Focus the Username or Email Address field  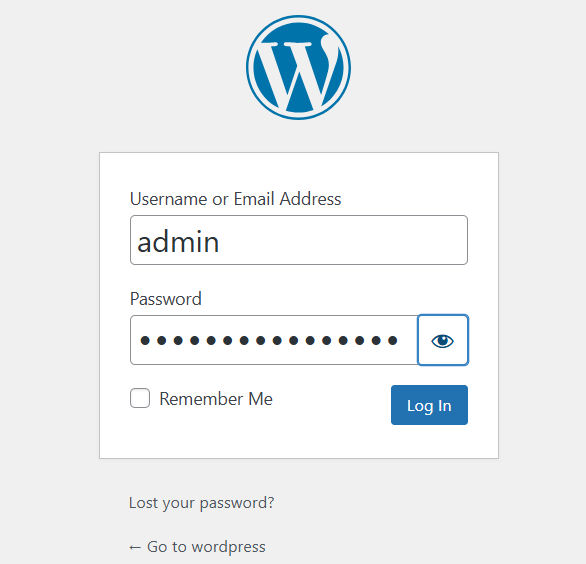pos(299,240)
